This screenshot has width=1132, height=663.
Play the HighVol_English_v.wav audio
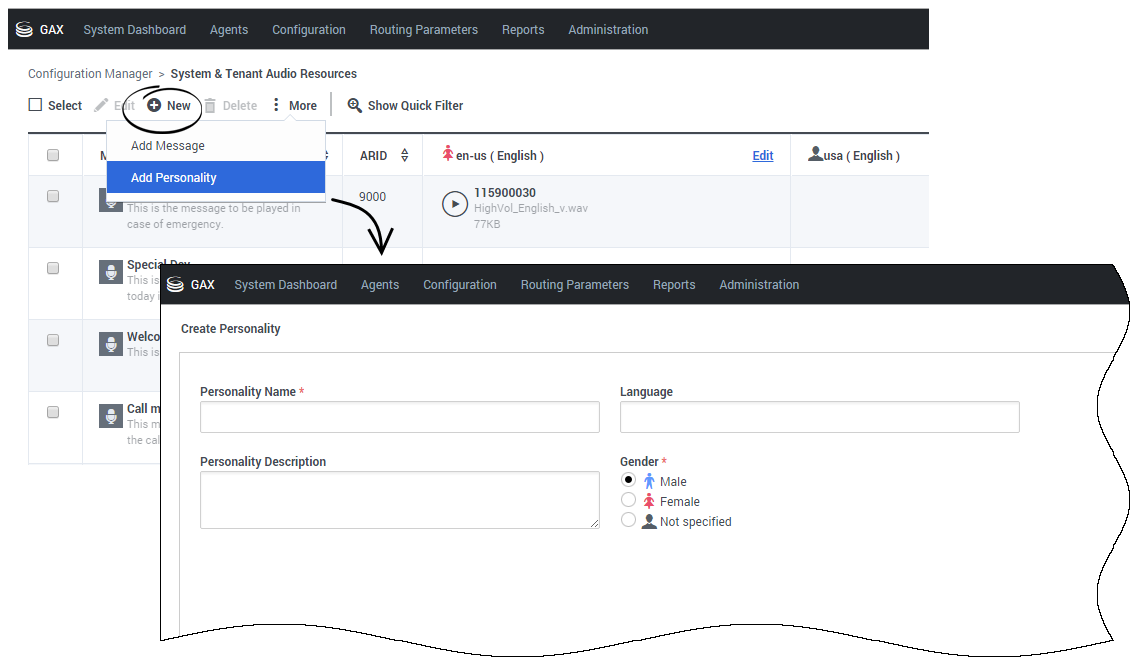click(454, 204)
